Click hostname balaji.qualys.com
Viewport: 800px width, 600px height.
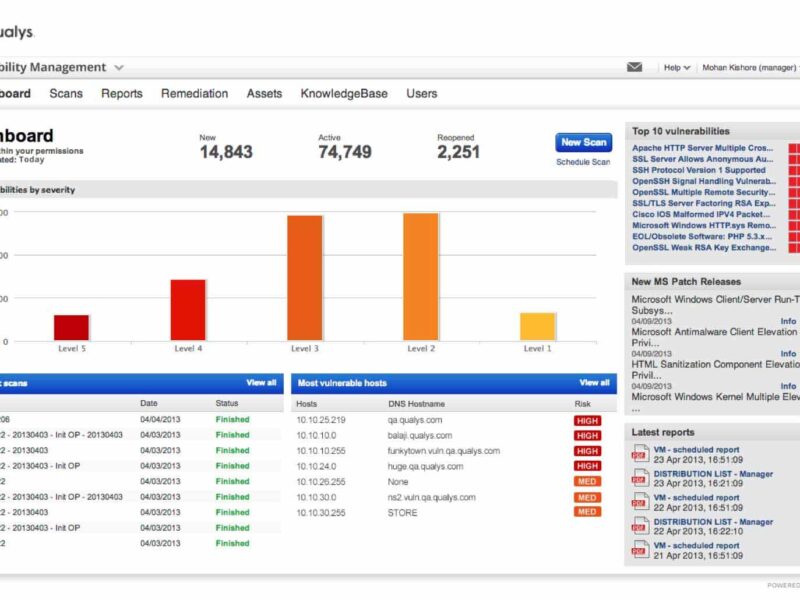coord(420,435)
